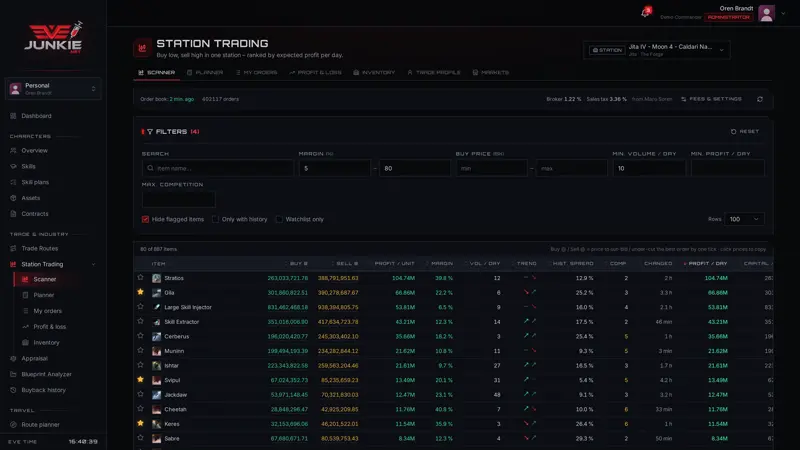Open the Inventory tab
This screenshot has width=800, height=450.
[x=374, y=72]
